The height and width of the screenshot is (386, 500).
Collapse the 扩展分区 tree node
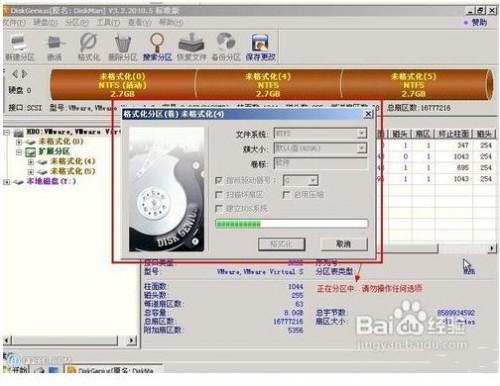tap(19, 152)
